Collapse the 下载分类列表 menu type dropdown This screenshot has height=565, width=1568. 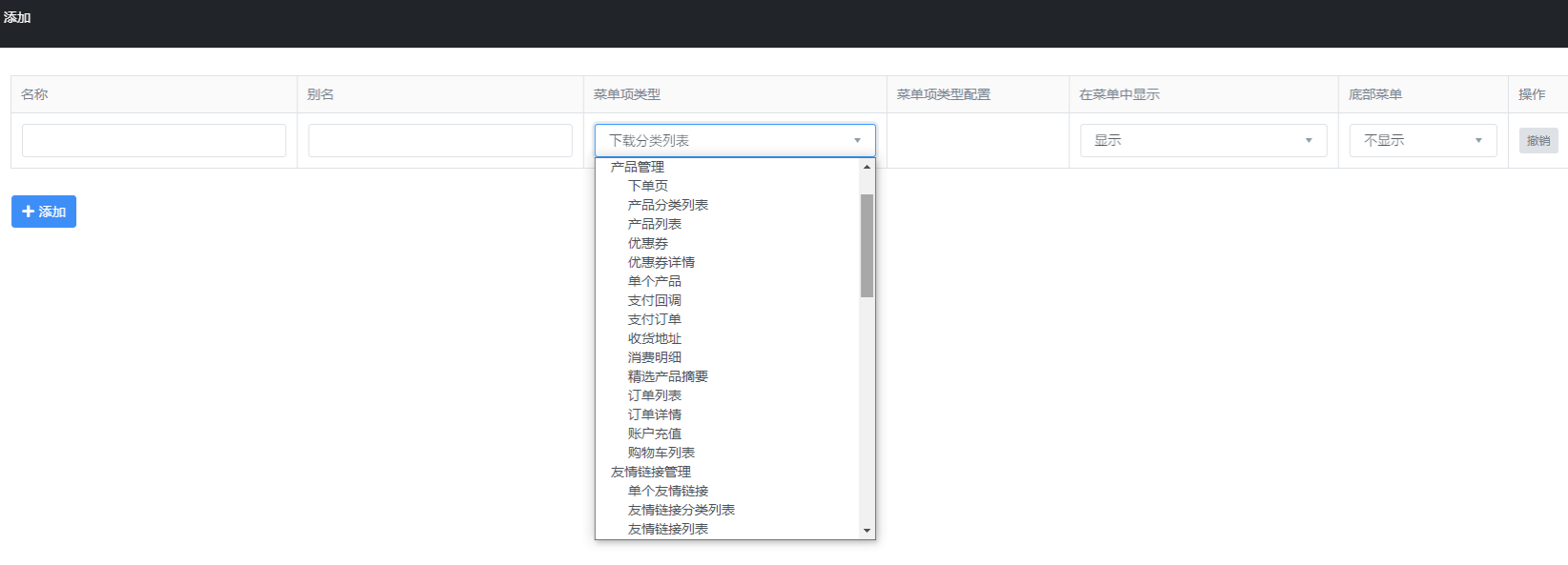click(734, 141)
